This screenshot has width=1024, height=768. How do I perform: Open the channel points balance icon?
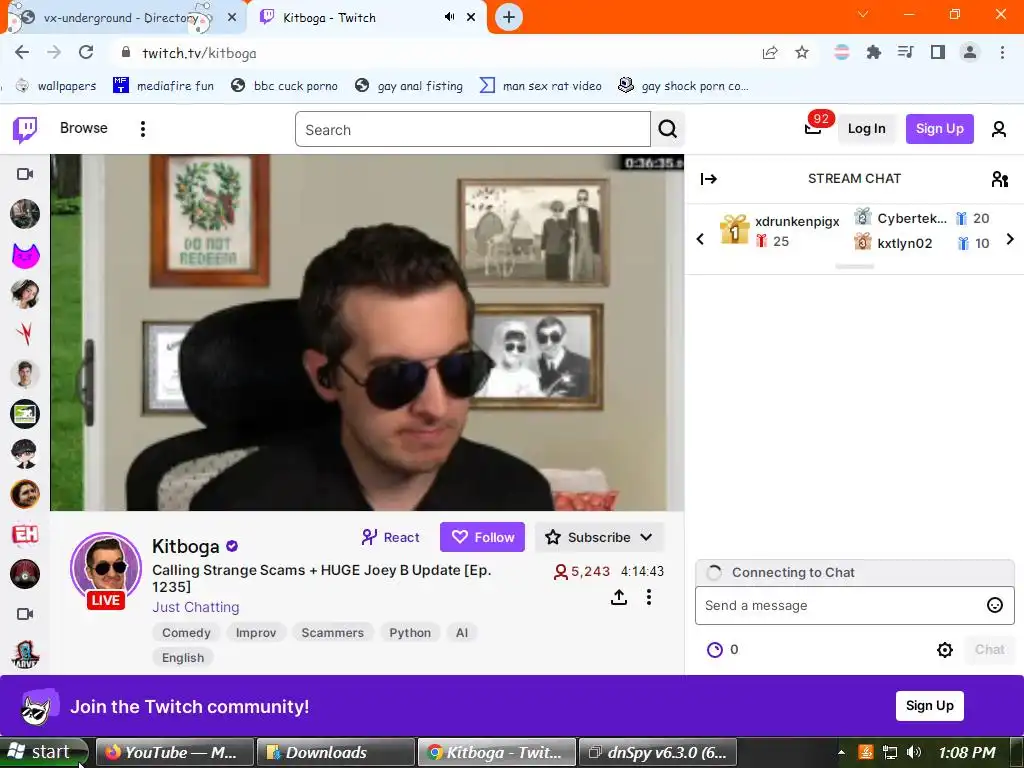click(x=715, y=649)
